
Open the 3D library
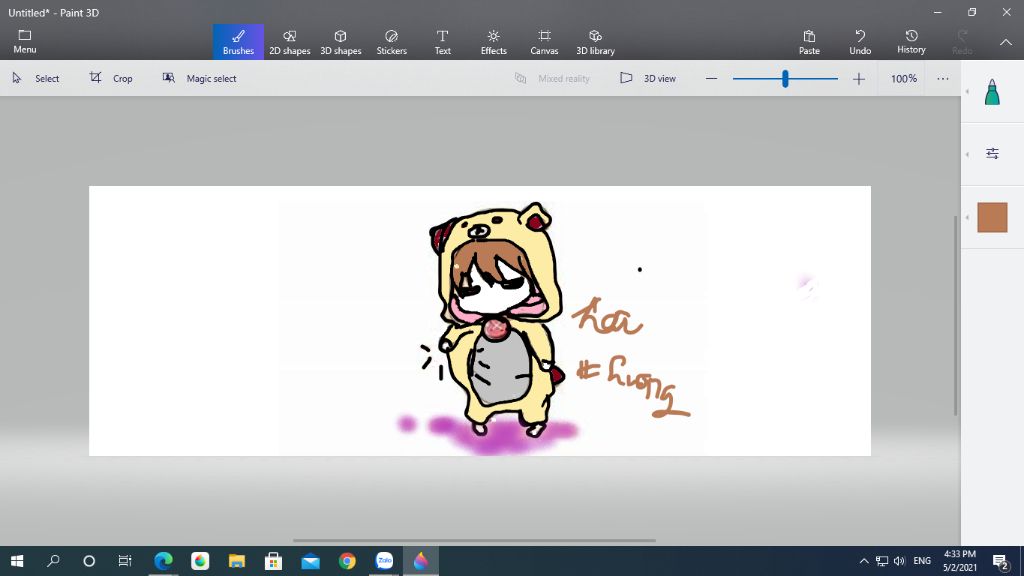click(595, 42)
